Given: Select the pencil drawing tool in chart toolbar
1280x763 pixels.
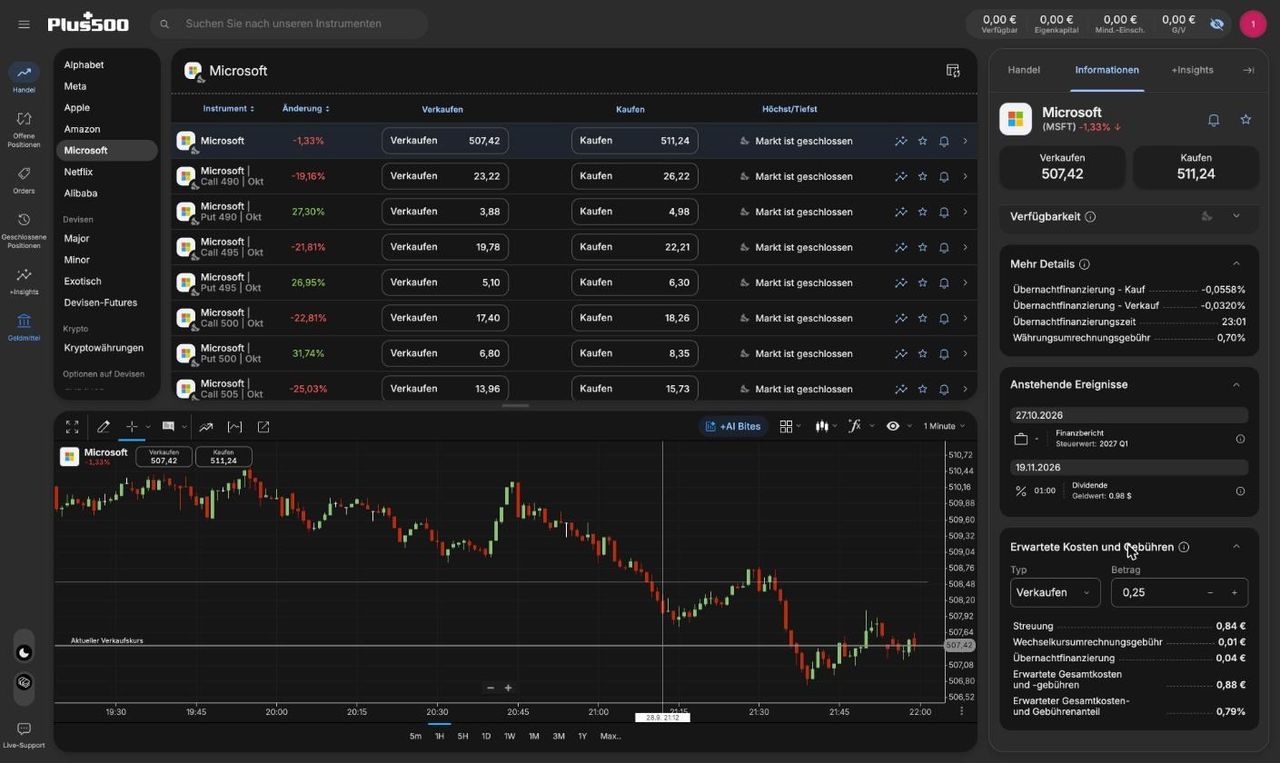Looking at the screenshot, I should (103, 426).
